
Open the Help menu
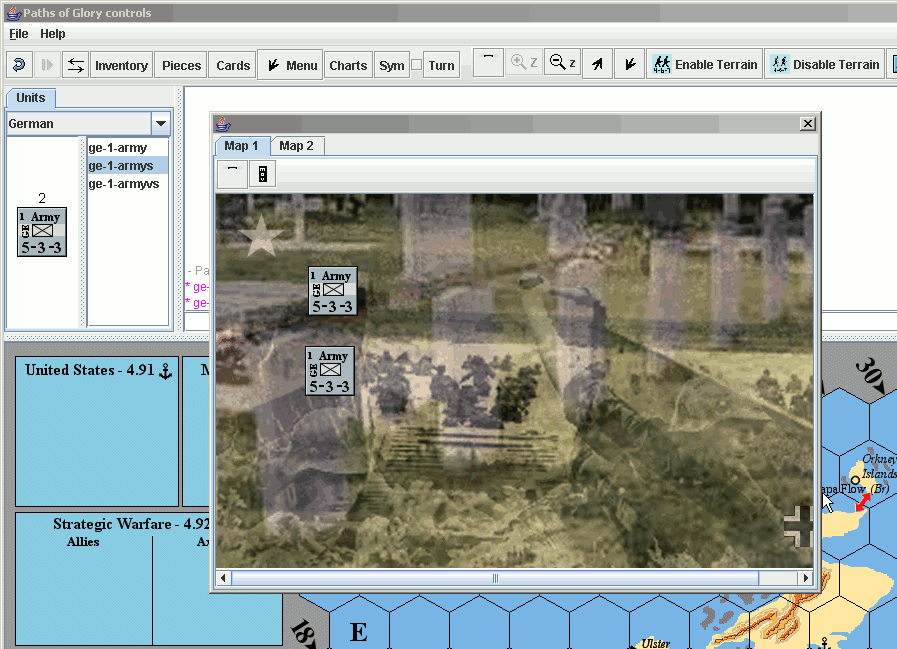[53, 34]
